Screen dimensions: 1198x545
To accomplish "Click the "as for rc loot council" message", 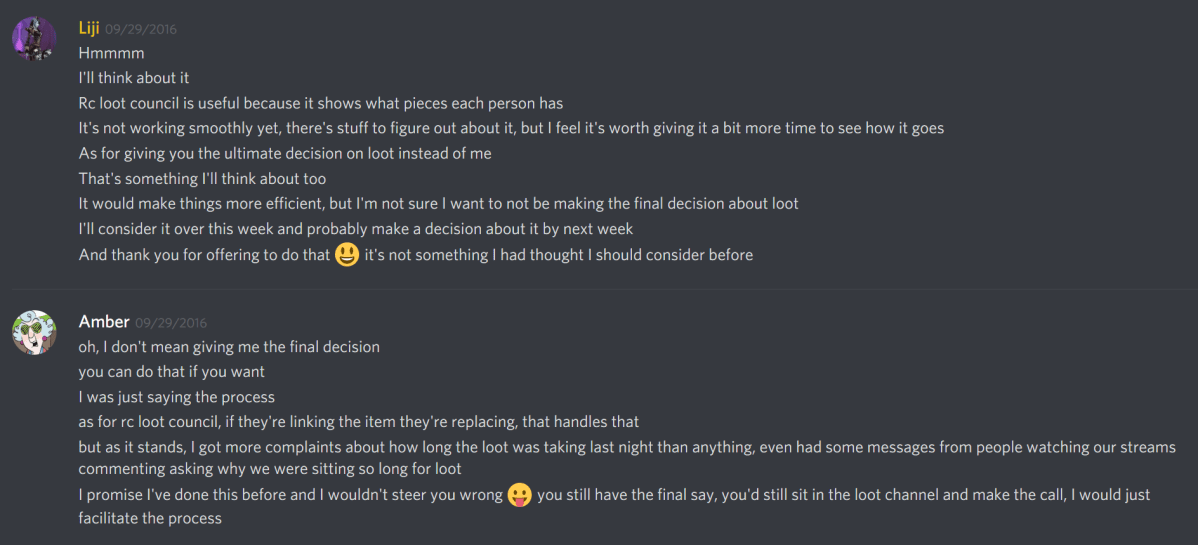I will click(358, 422).
